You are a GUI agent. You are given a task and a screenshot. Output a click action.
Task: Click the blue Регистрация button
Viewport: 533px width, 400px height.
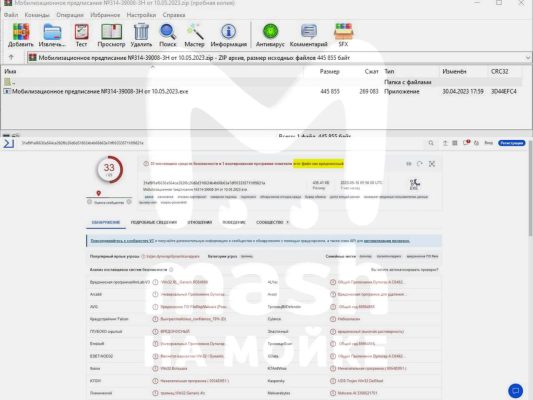pyautogui.click(x=512, y=143)
